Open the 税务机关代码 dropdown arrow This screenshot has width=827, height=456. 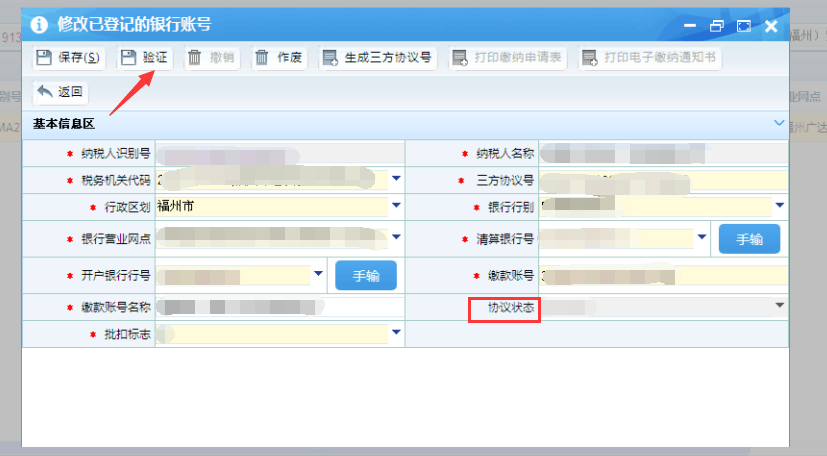[x=396, y=179]
